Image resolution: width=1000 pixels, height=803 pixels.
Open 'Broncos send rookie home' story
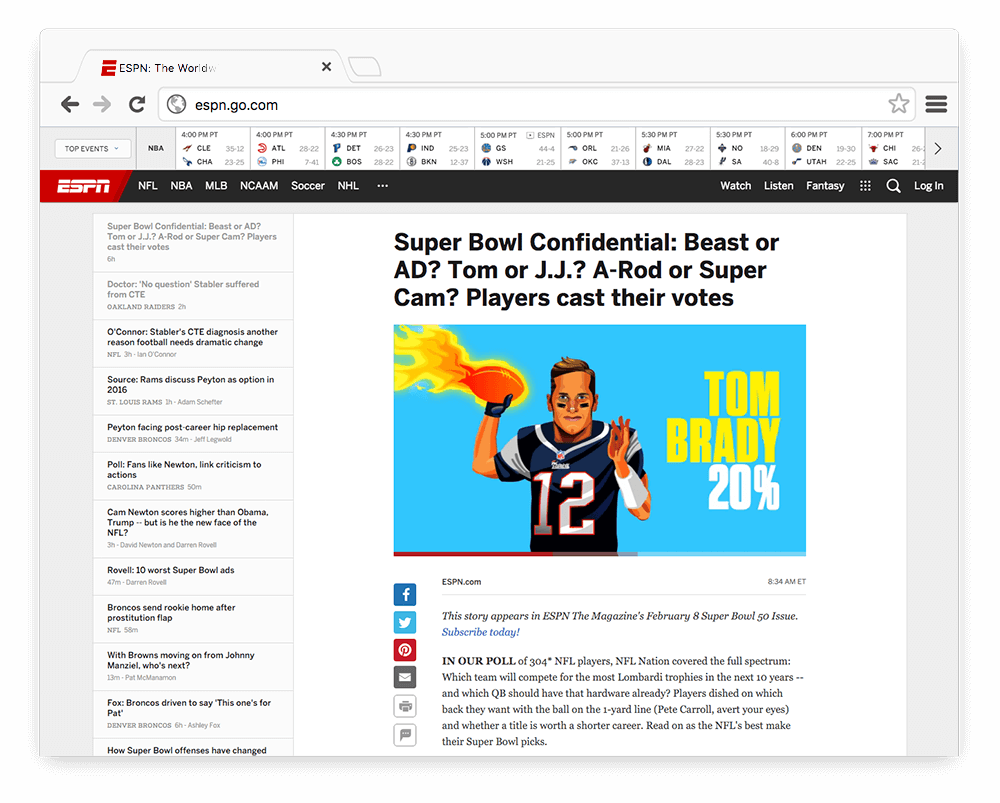193,619
